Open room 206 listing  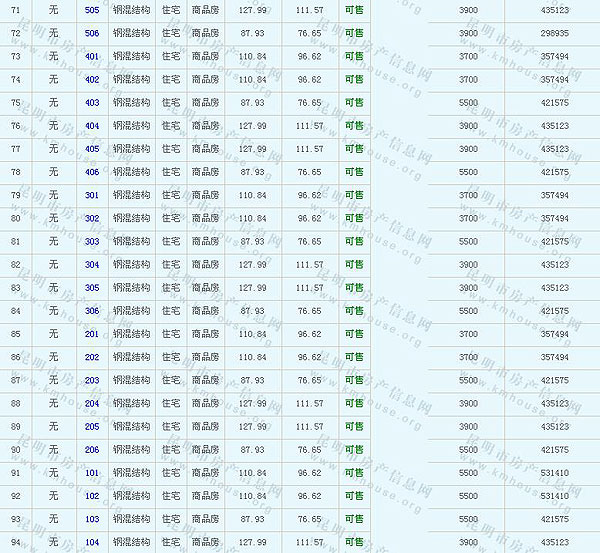click(92, 450)
